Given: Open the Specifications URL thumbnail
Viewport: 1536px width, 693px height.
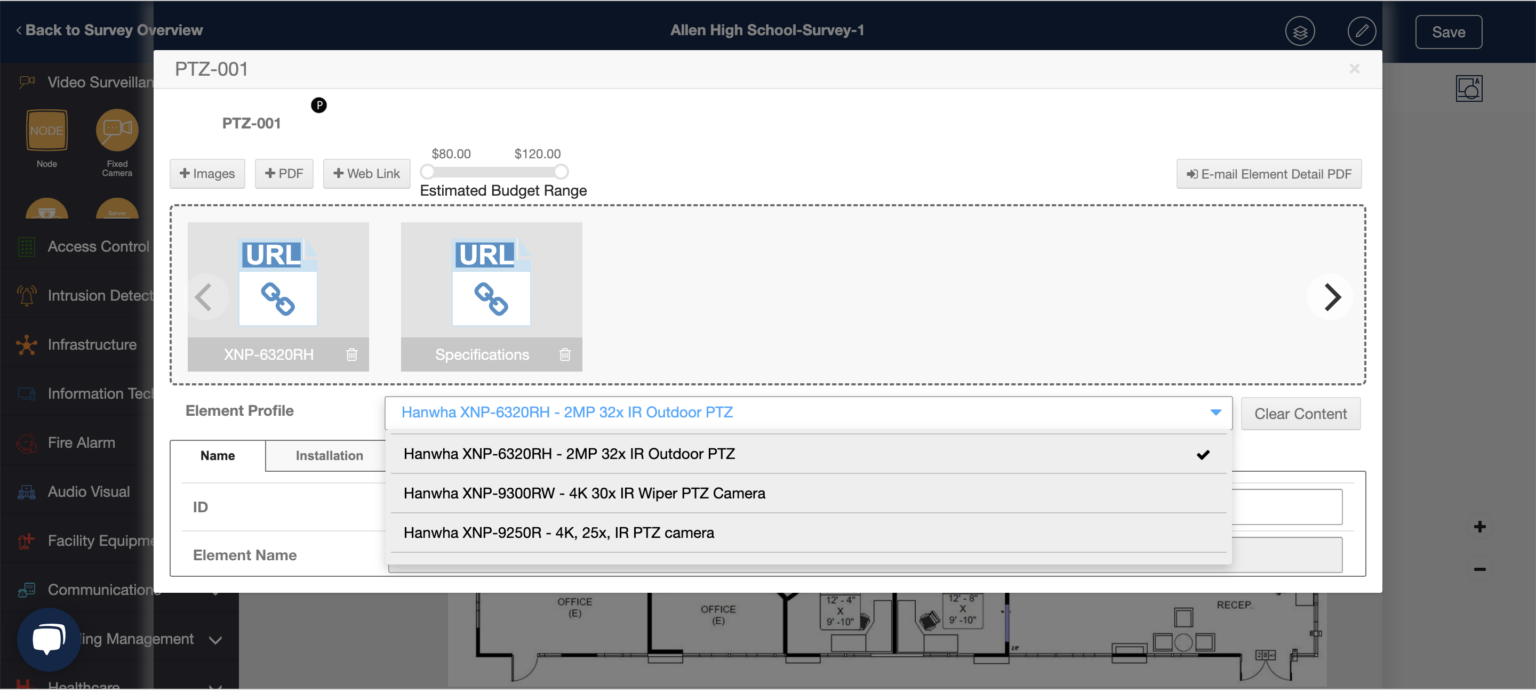Looking at the screenshot, I should click(491, 285).
